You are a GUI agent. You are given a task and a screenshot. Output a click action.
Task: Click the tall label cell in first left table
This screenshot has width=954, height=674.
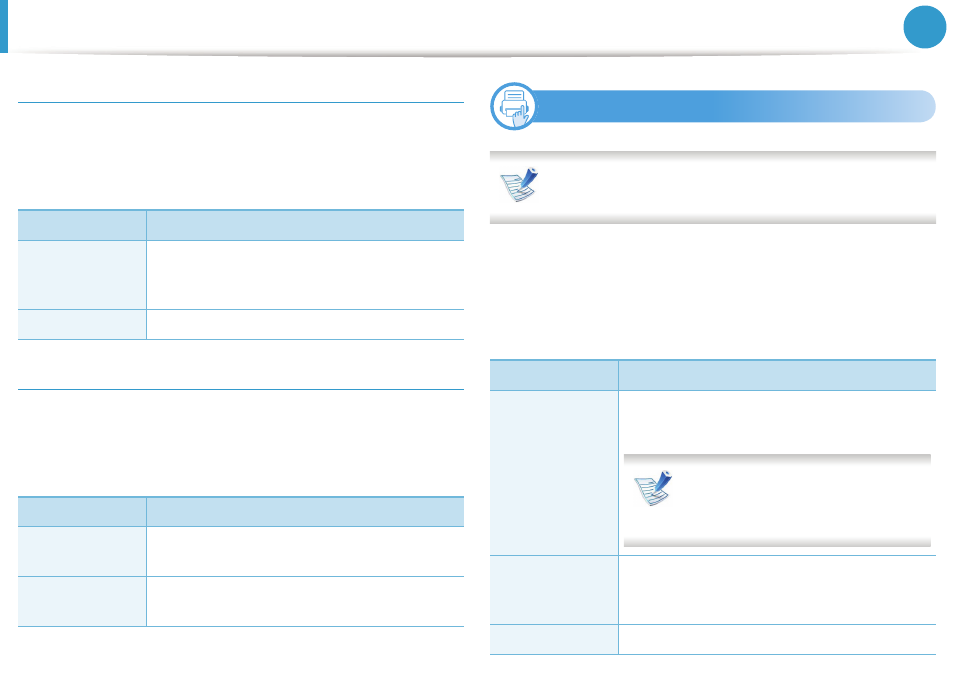click(82, 275)
